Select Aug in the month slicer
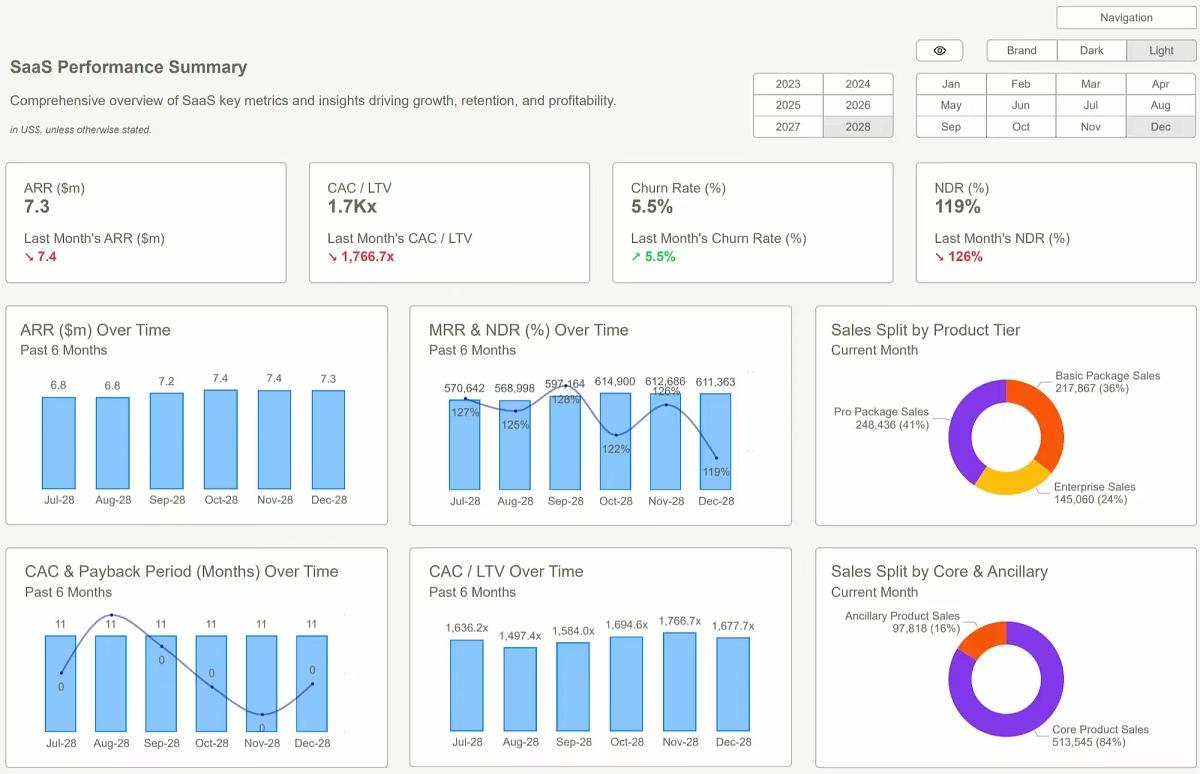The height and width of the screenshot is (774, 1200). pyautogui.click(x=1161, y=105)
